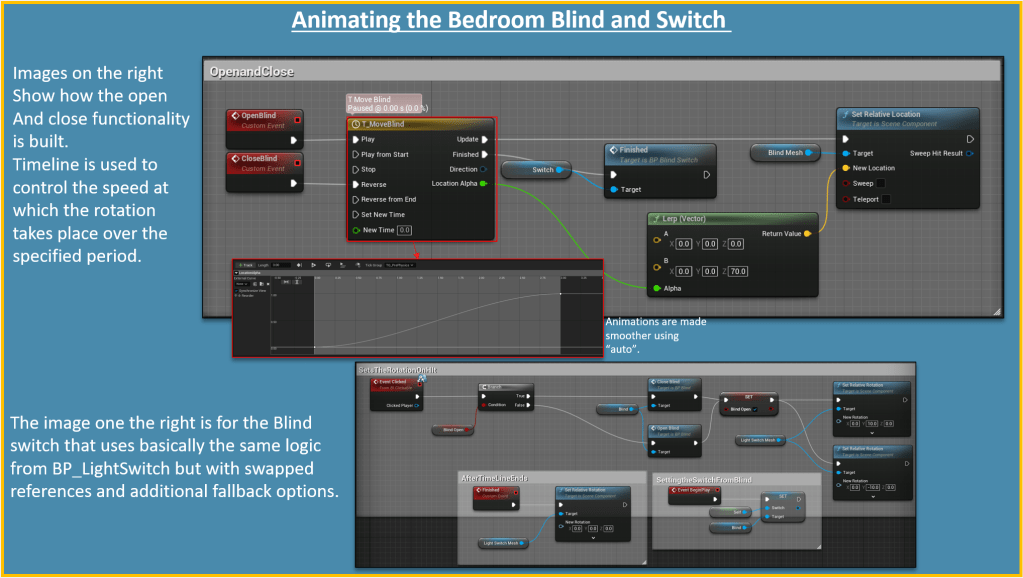Enable the Sweep checkbox
This screenshot has height=578, width=1023.
pyautogui.click(x=882, y=183)
